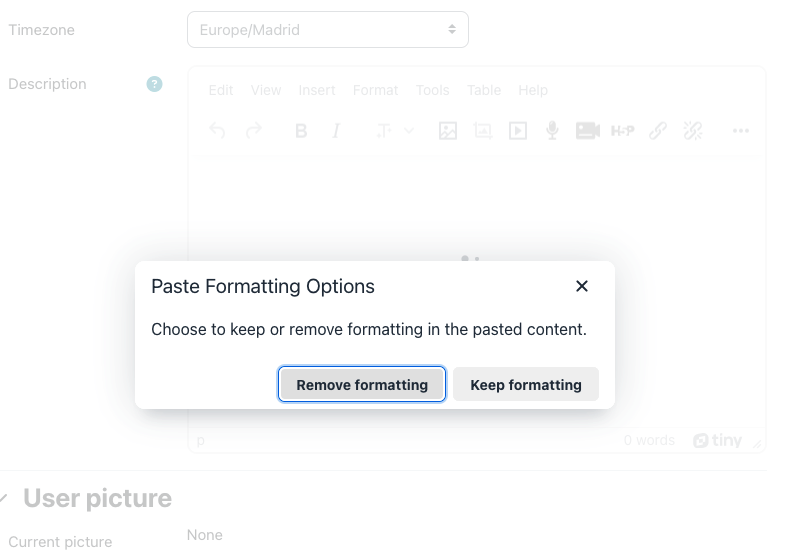The width and height of the screenshot is (790, 556).
Task: Insert an image via the image icon
Action: [x=448, y=131]
